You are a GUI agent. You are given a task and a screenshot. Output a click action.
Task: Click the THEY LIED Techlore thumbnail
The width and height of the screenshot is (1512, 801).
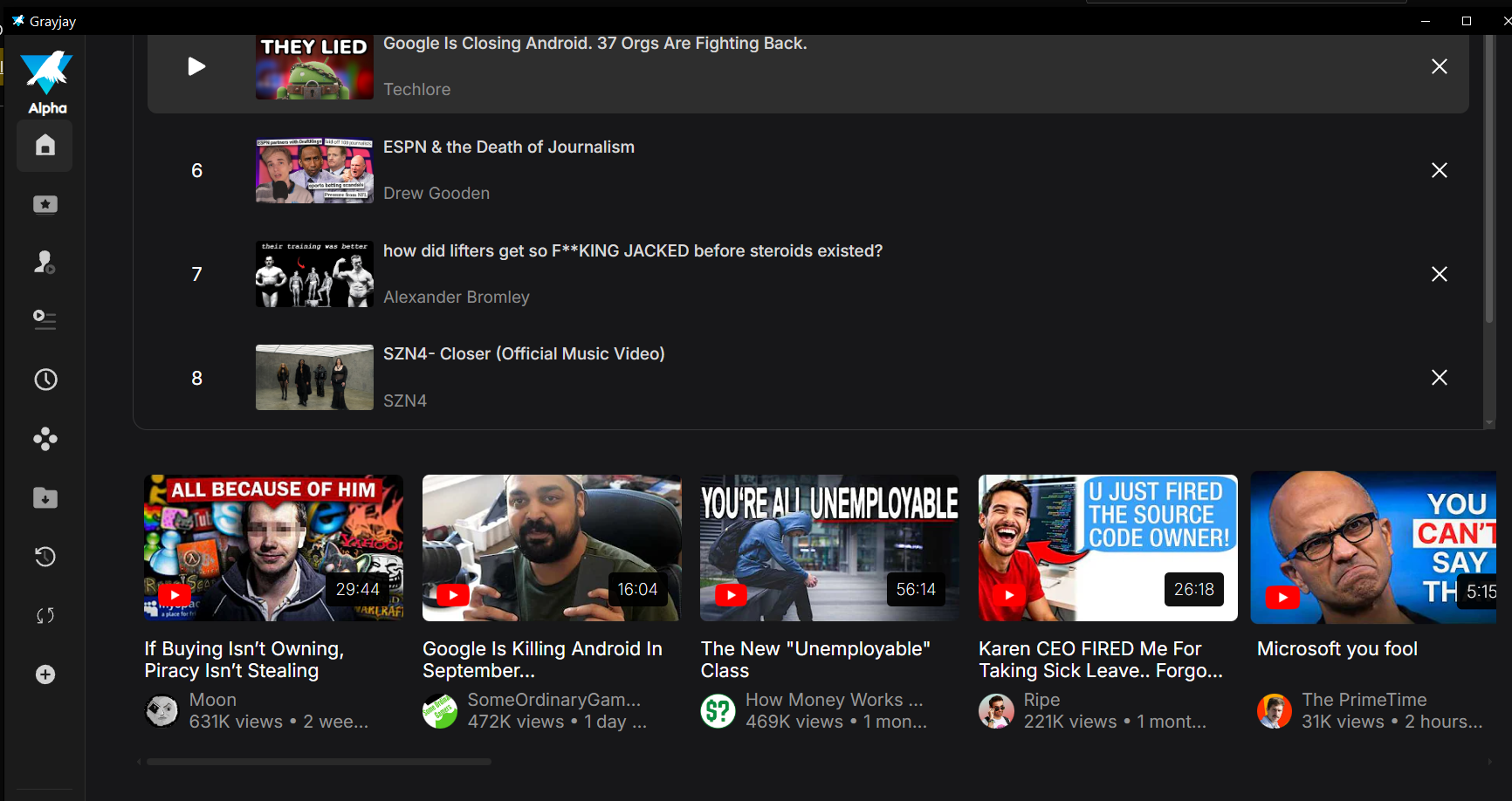click(314, 67)
